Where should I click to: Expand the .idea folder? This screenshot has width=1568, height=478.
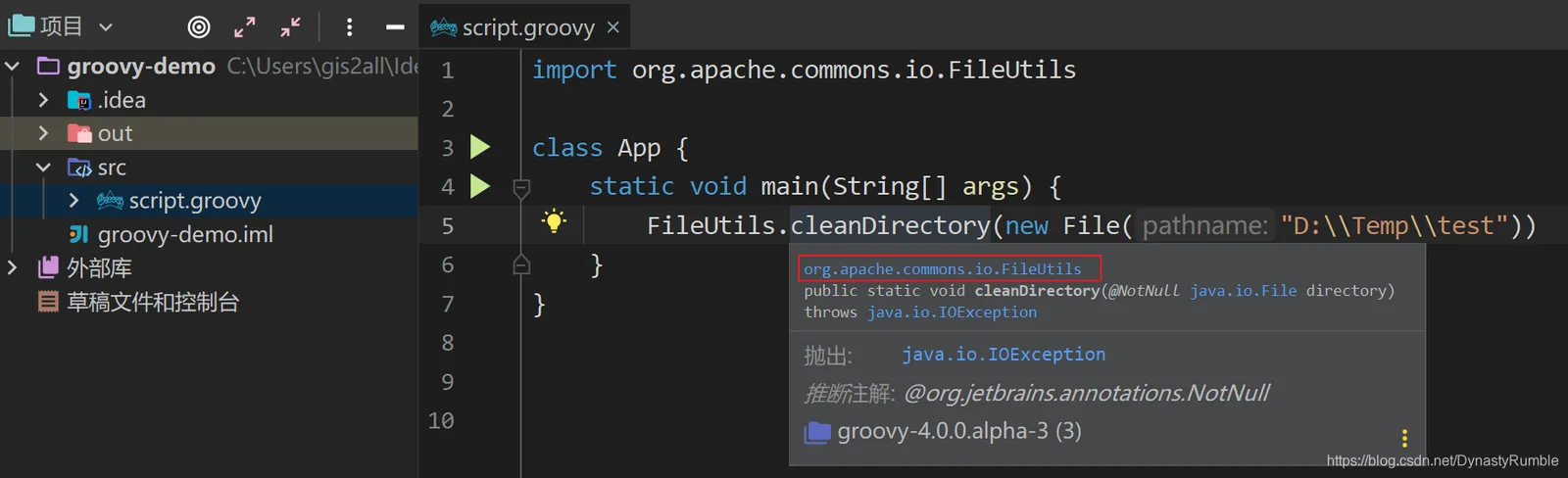coord(43,100)
